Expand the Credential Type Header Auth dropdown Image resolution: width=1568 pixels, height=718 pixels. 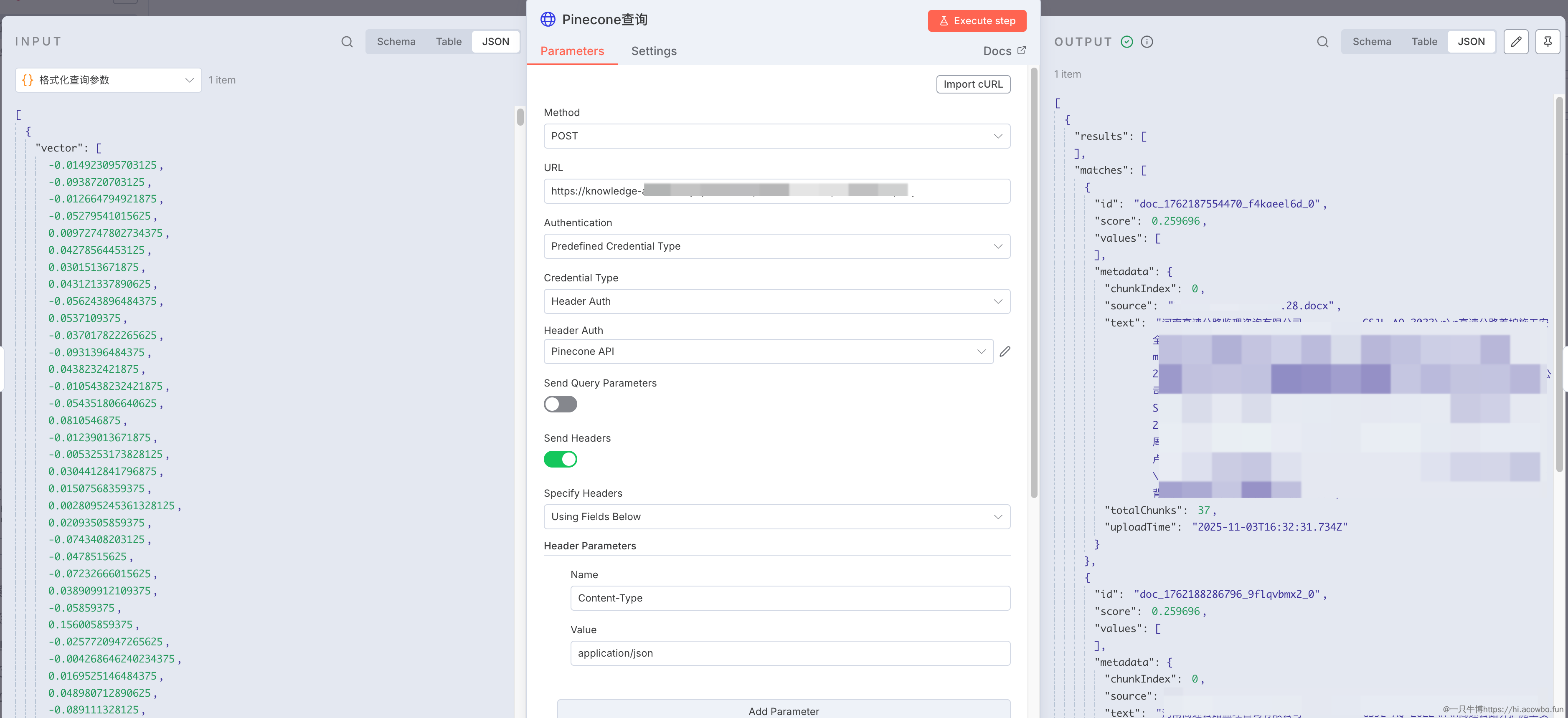click(x=776, y=301)
